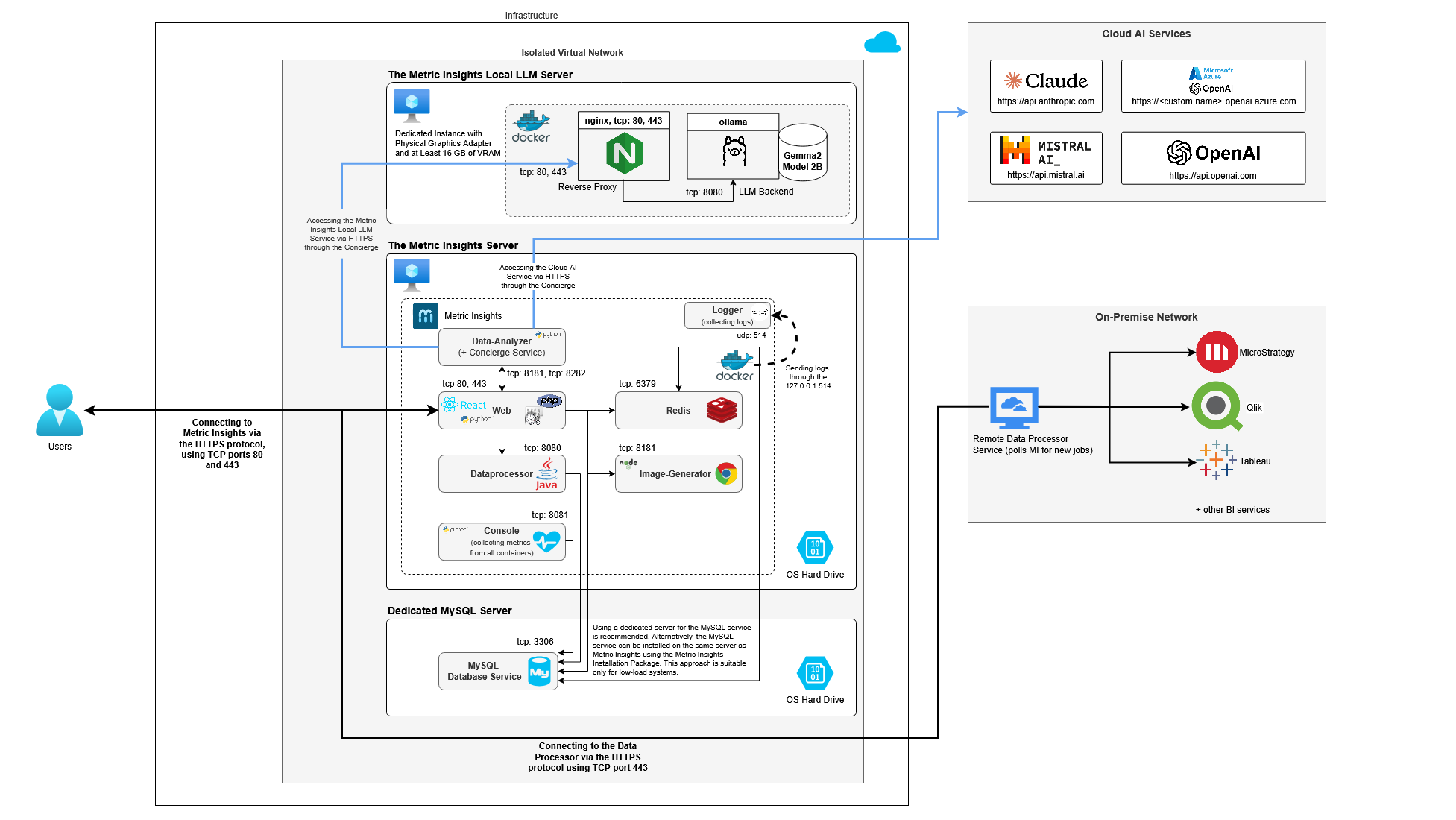Click the Metric Insights logo square
The image size is (1456, 820).
[425, 316]
